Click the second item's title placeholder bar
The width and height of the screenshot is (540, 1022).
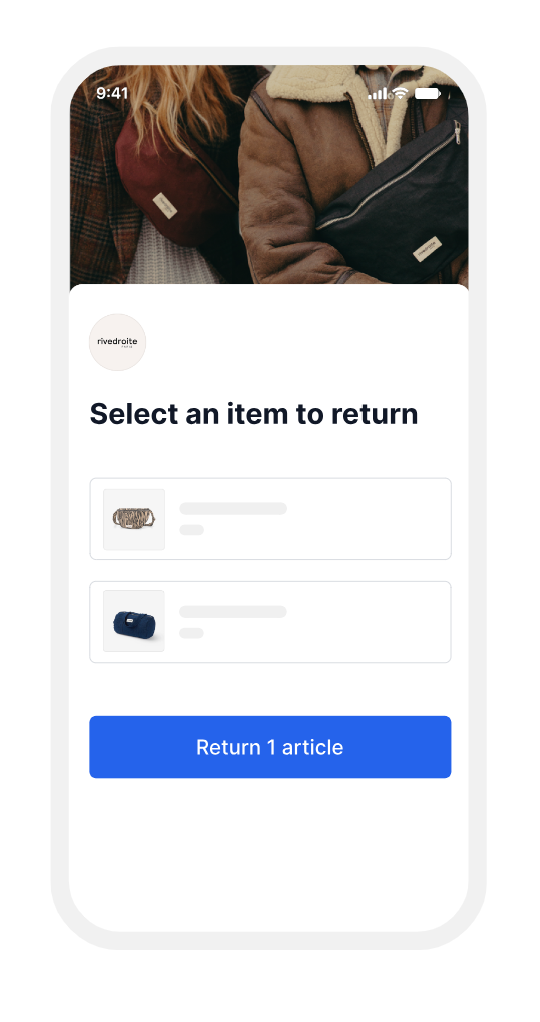point(233,611)
